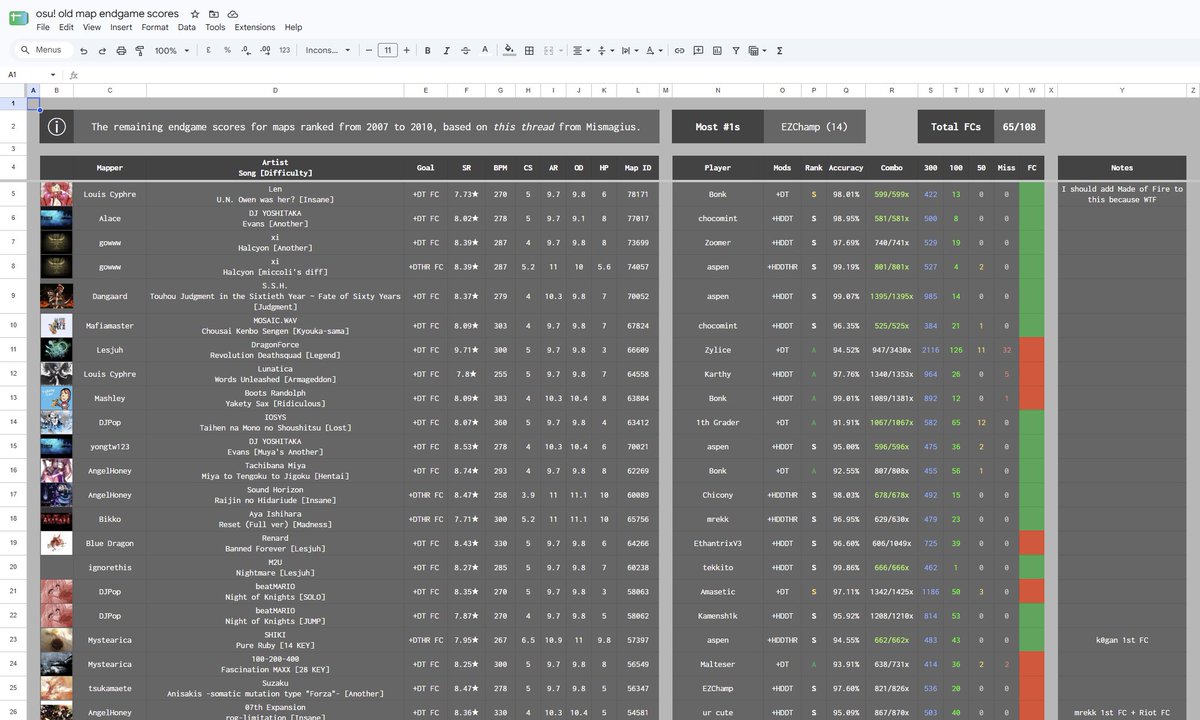
Task: Print the spreadsheet via printer icon
Action: pos(122,50)
